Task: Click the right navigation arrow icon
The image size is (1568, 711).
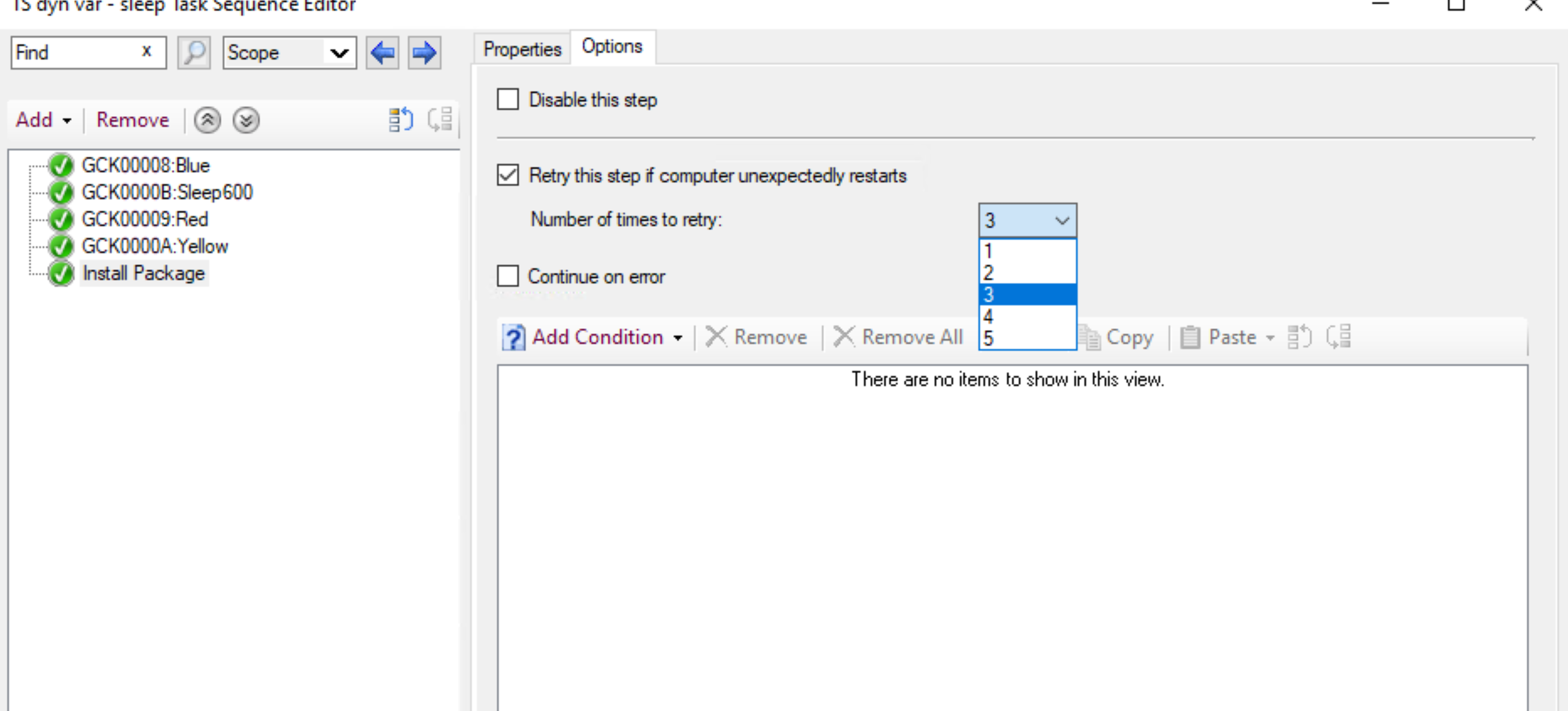Action: pos(424,53)
